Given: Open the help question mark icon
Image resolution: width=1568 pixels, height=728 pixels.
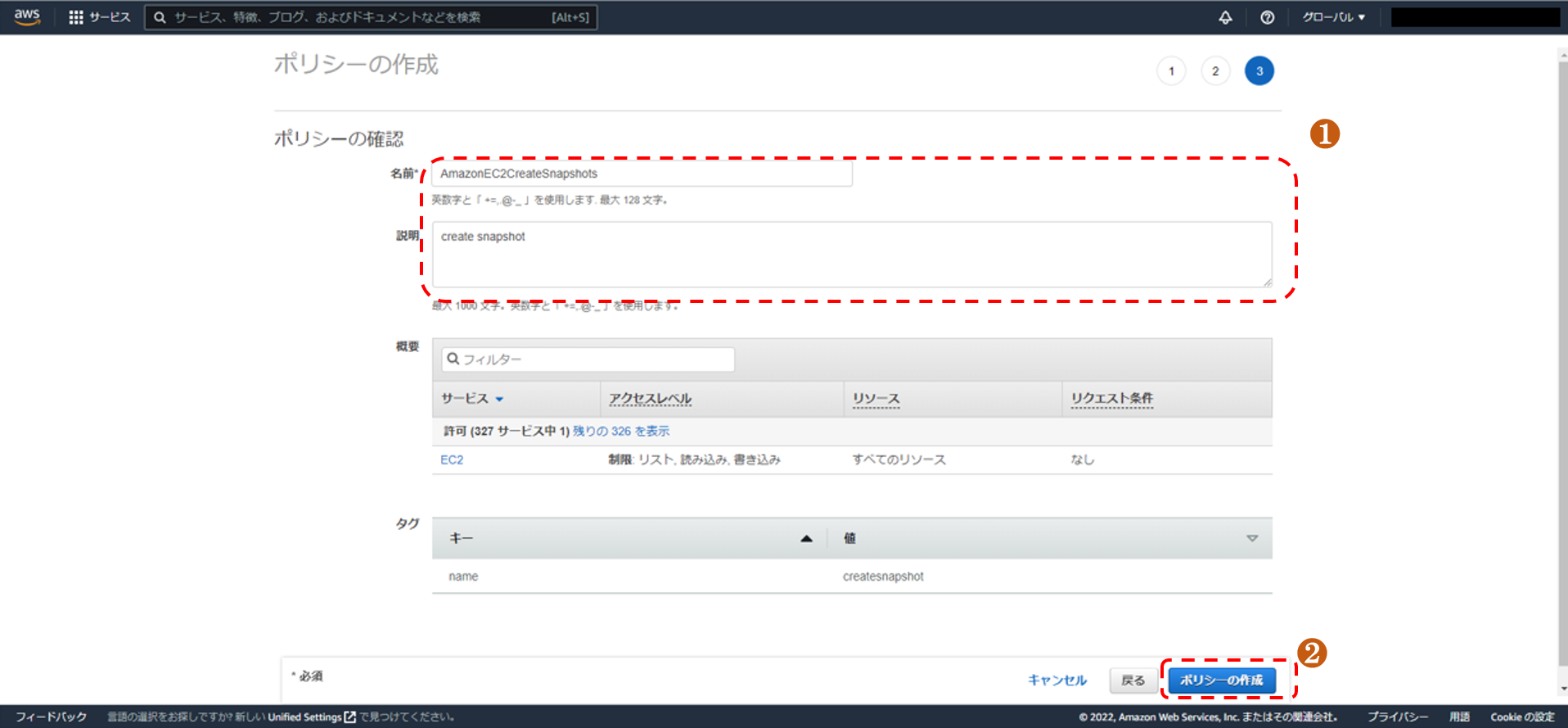Looking at the screenshot, I should point(1267,17).
